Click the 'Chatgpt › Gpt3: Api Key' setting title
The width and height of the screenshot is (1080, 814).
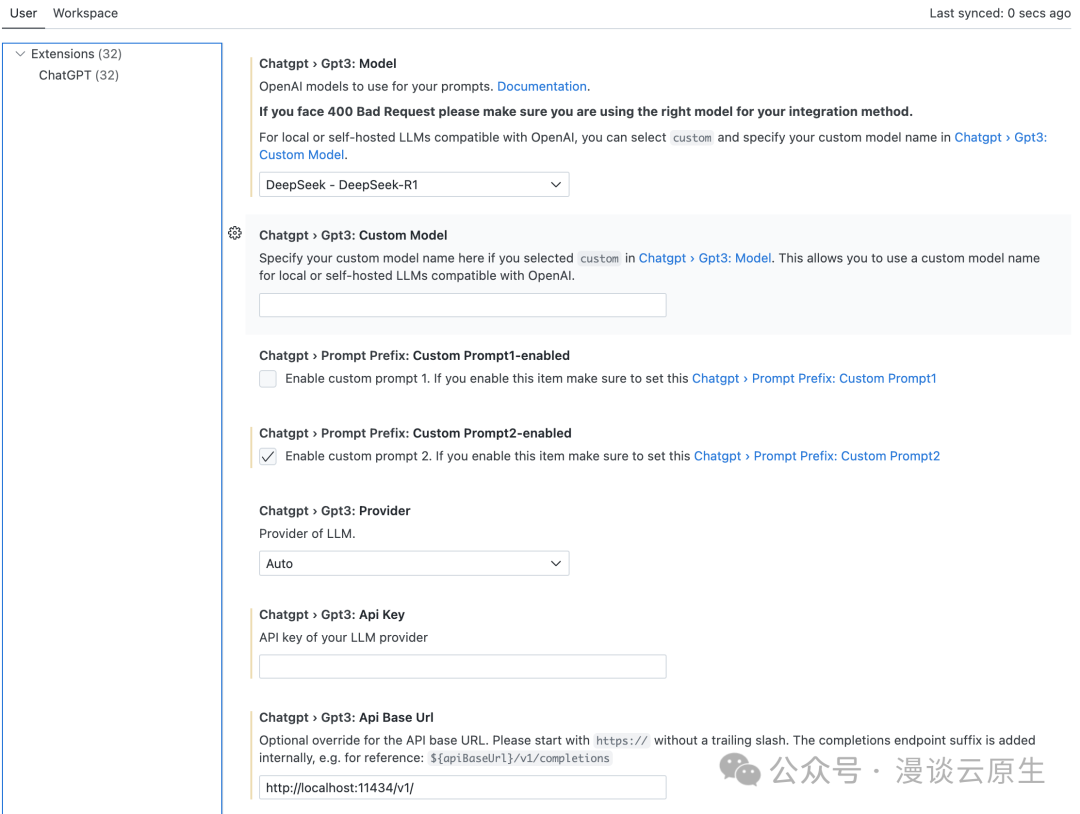pyautogui.click(x=332, y=614)
